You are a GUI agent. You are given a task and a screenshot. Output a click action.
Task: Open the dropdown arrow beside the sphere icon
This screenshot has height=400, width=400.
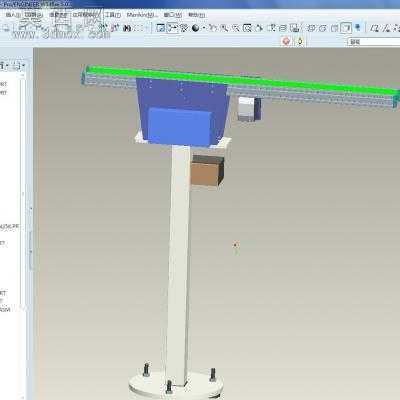pos(203,28)
